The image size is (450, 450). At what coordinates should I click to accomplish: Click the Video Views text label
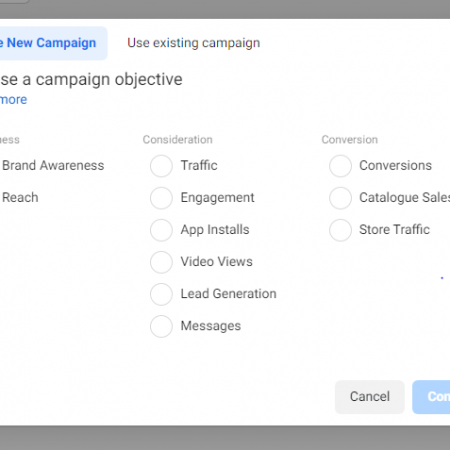coord(217,262)
